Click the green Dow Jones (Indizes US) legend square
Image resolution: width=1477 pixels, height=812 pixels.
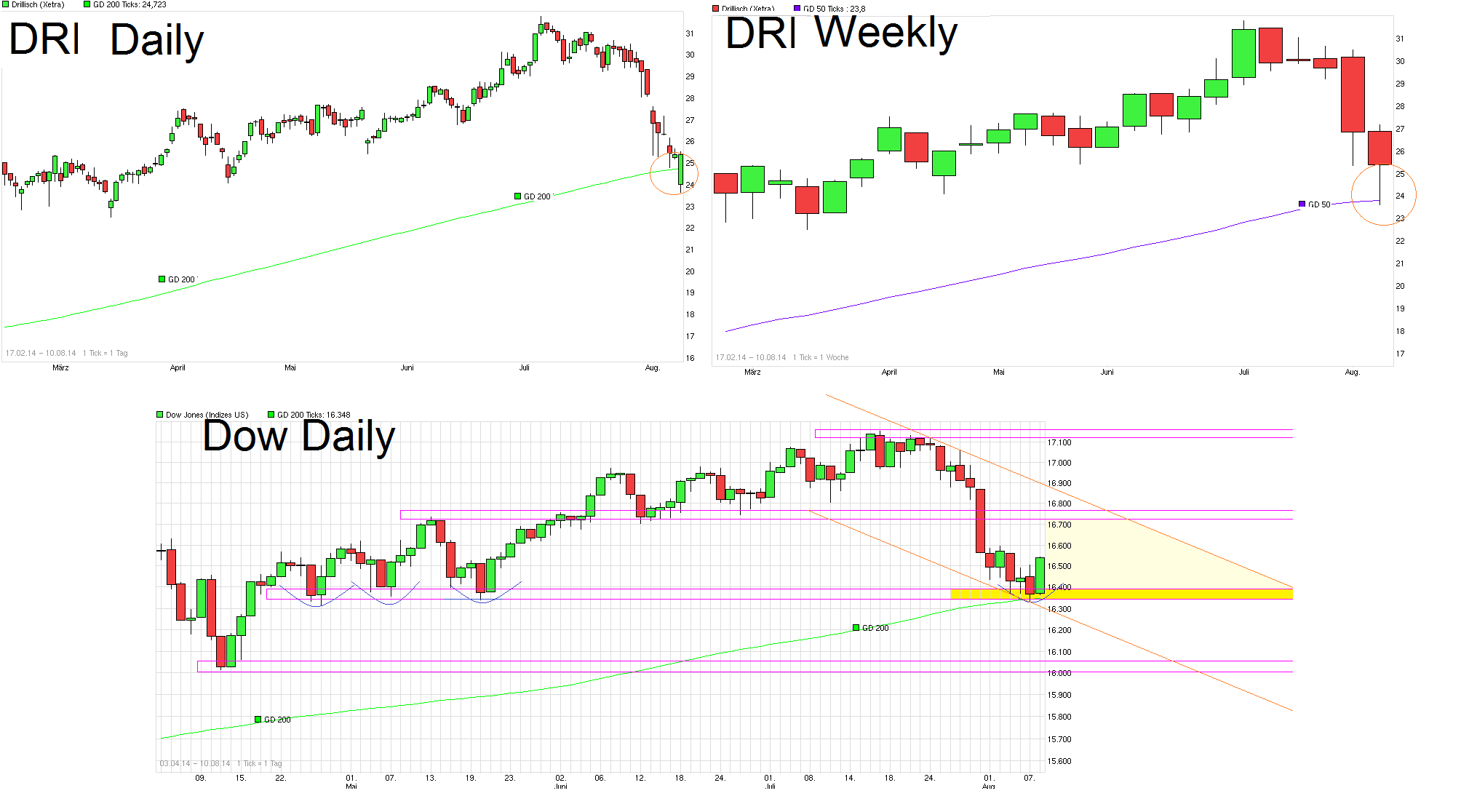click(160, 415)
